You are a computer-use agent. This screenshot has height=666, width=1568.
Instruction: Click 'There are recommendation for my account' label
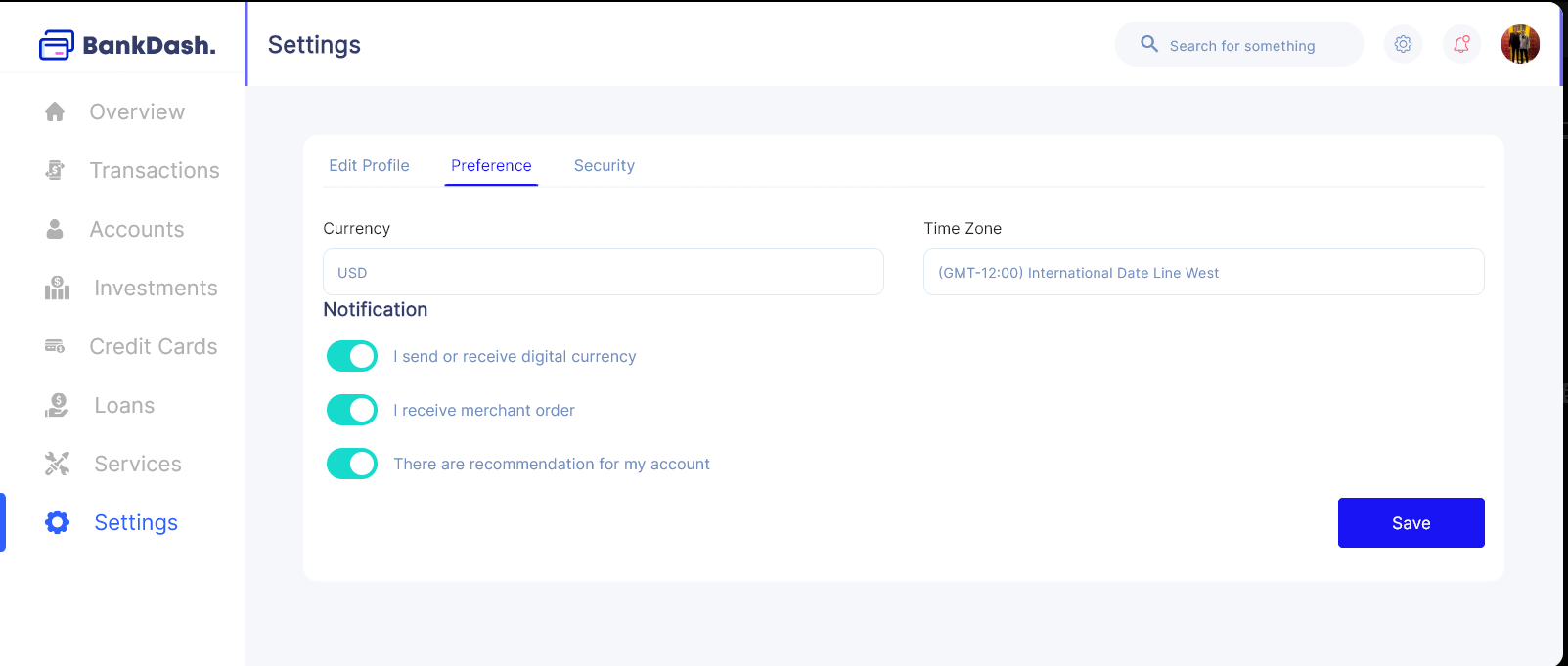coord(552,464)
